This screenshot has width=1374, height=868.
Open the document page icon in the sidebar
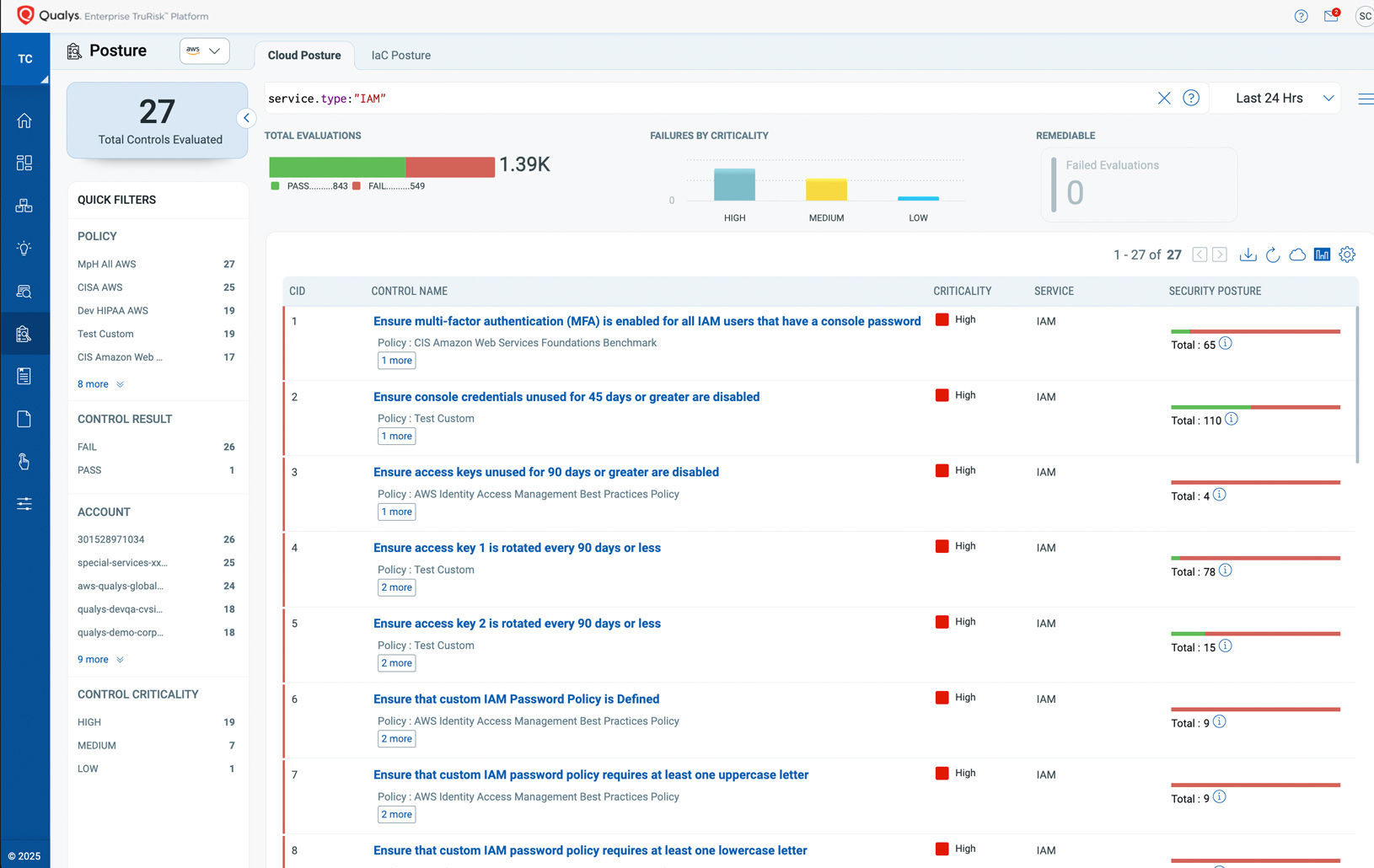click(x=24, y=419)
